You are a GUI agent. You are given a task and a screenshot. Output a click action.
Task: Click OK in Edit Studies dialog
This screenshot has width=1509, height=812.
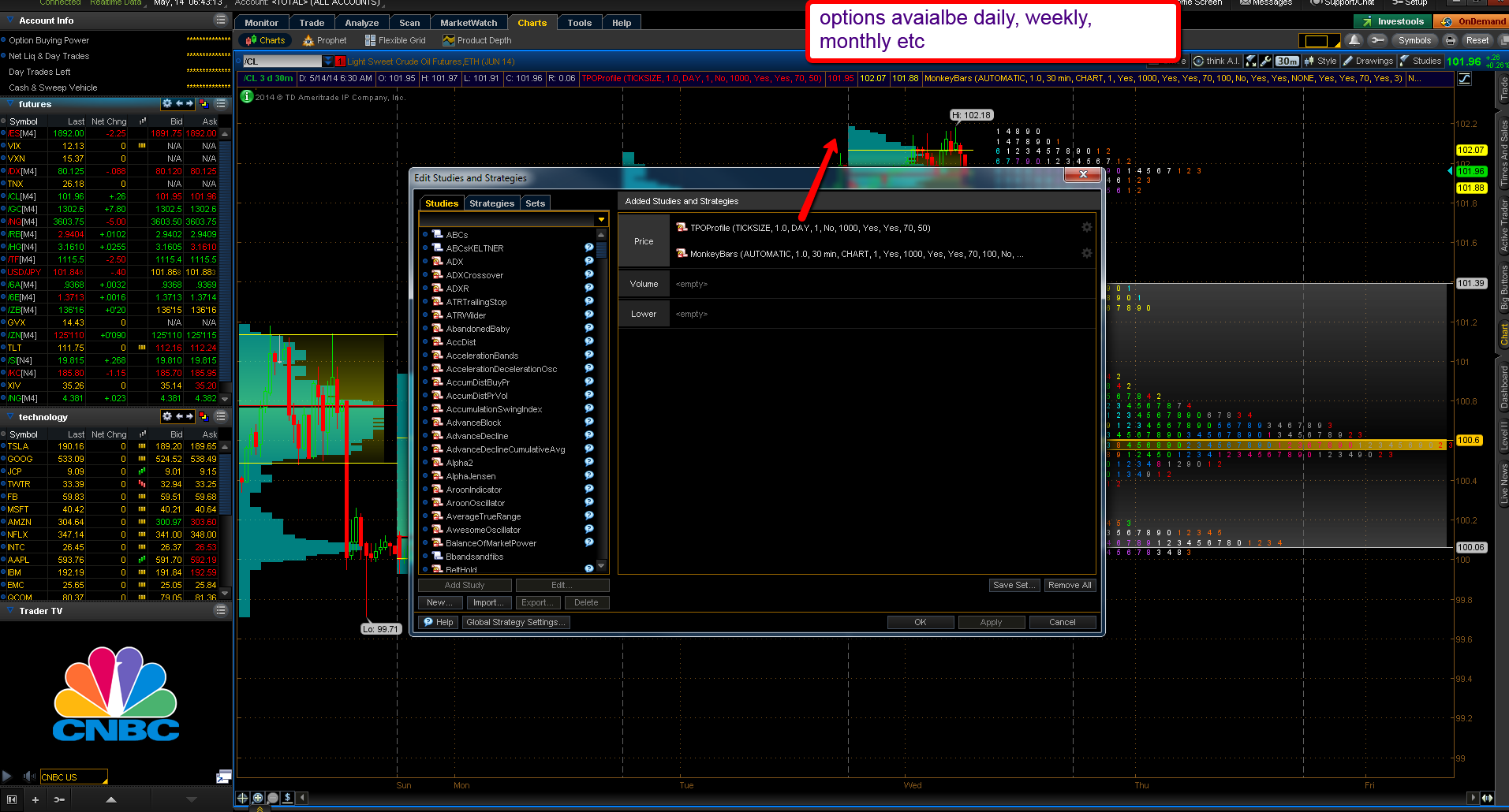point(921,622)
